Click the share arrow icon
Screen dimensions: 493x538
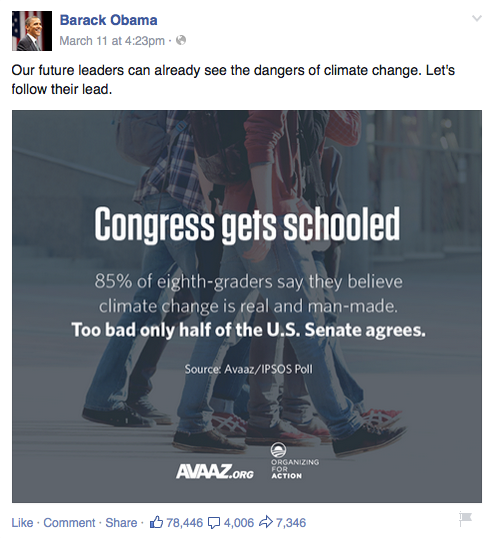coord(266,522)
